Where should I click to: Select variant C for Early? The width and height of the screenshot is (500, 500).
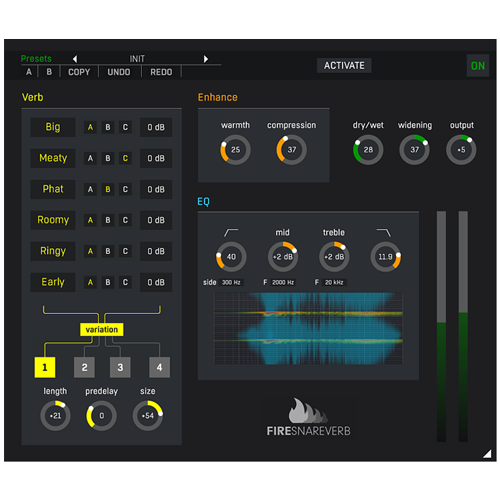(x=125, y=282)
